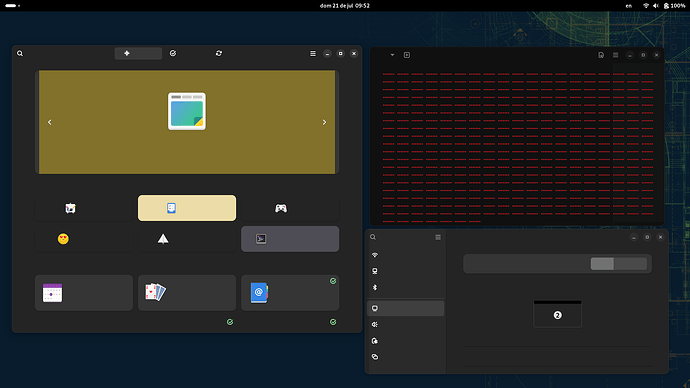
Task: Select Power in Settings sidebar
Action: (405, 341)
